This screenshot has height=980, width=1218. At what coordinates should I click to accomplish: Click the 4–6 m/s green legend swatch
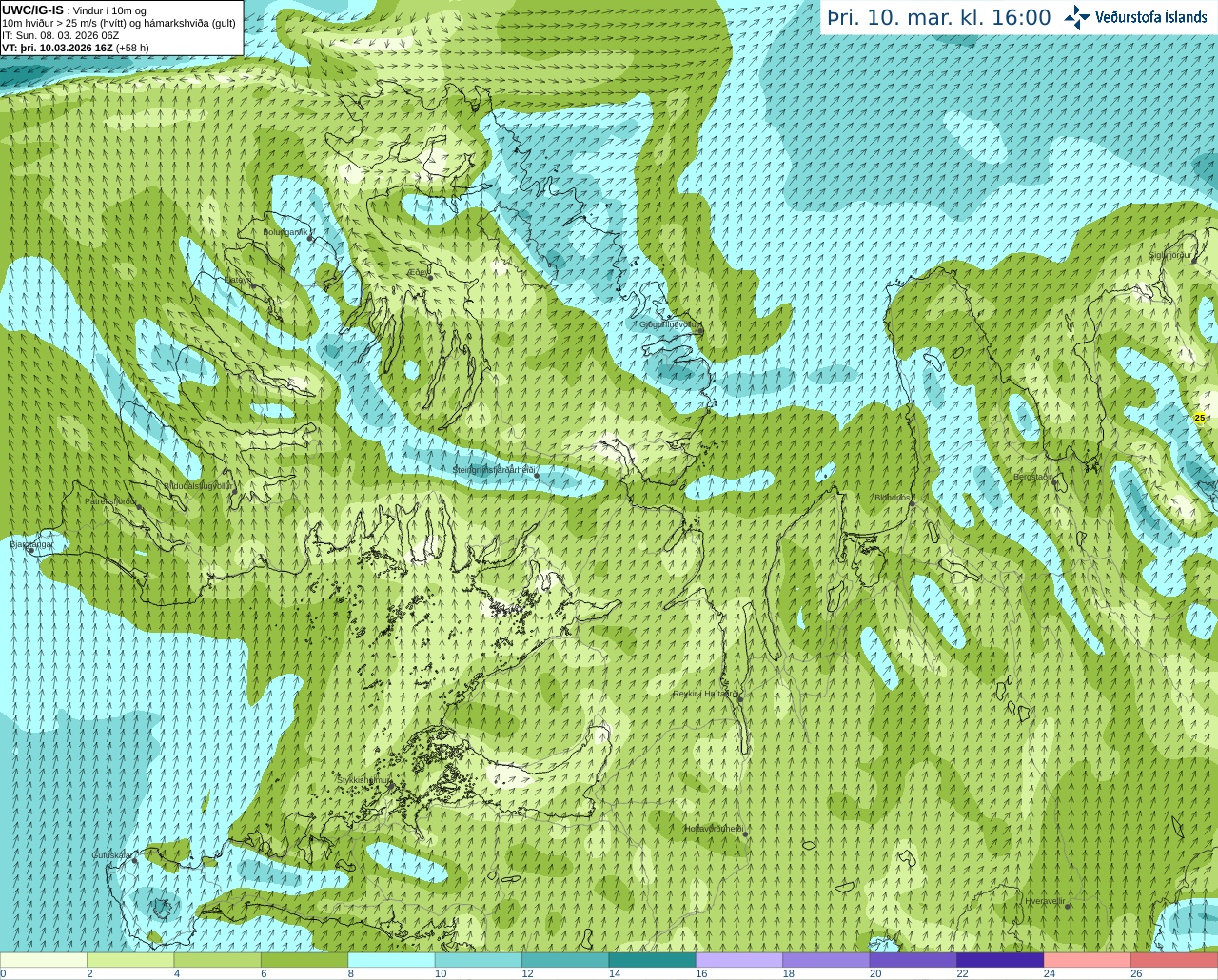[218, 960]
